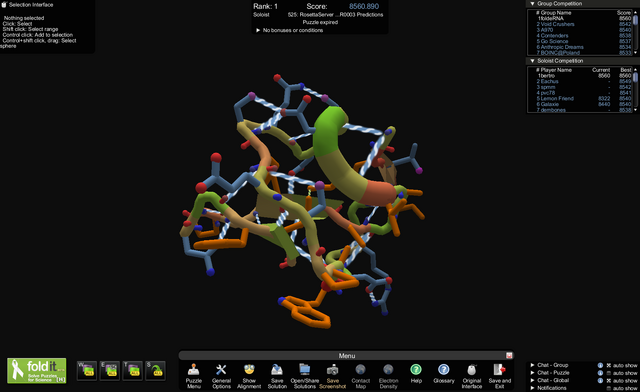The image size is (640, 392).
Task: Click the Group Competition scrollbar thumb
Action: 635,20
